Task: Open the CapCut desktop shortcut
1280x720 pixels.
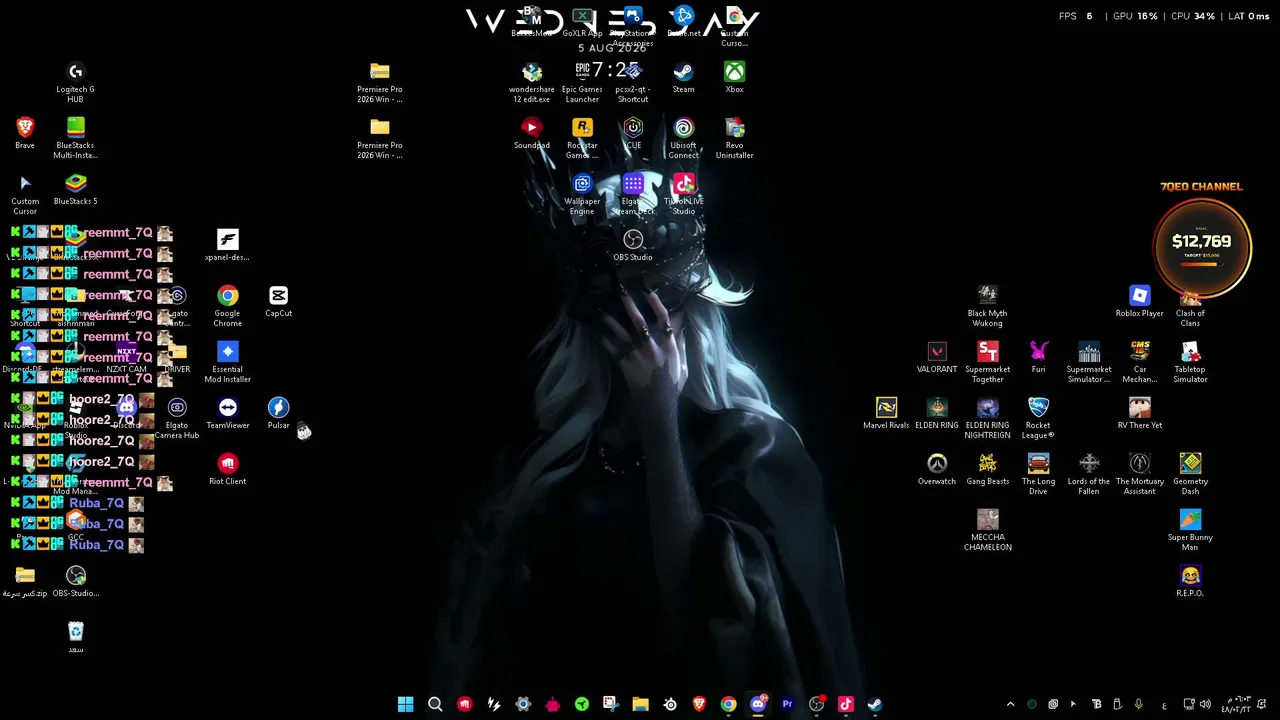Action: 278,296
